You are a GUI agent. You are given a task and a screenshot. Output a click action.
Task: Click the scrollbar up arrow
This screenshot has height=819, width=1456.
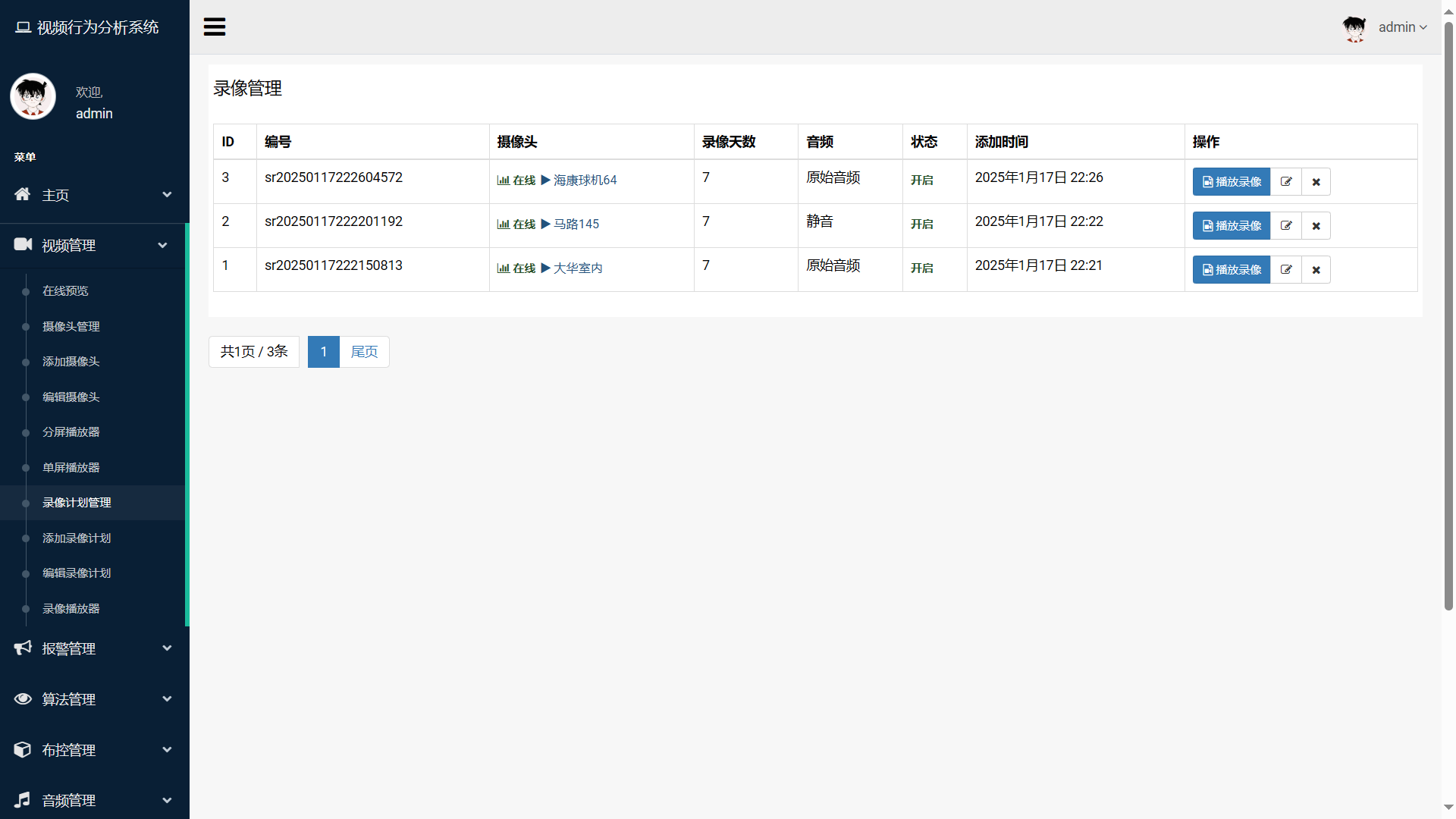pyautogui.click(x=1448, y=11)
